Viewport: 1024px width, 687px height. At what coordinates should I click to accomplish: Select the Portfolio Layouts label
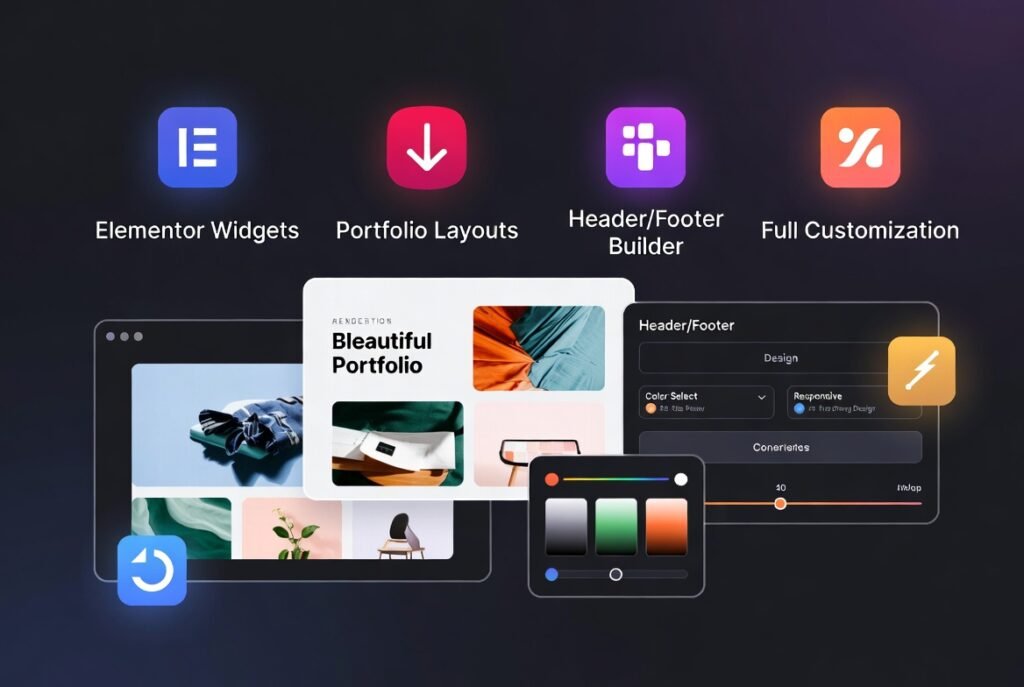point(426,231)
